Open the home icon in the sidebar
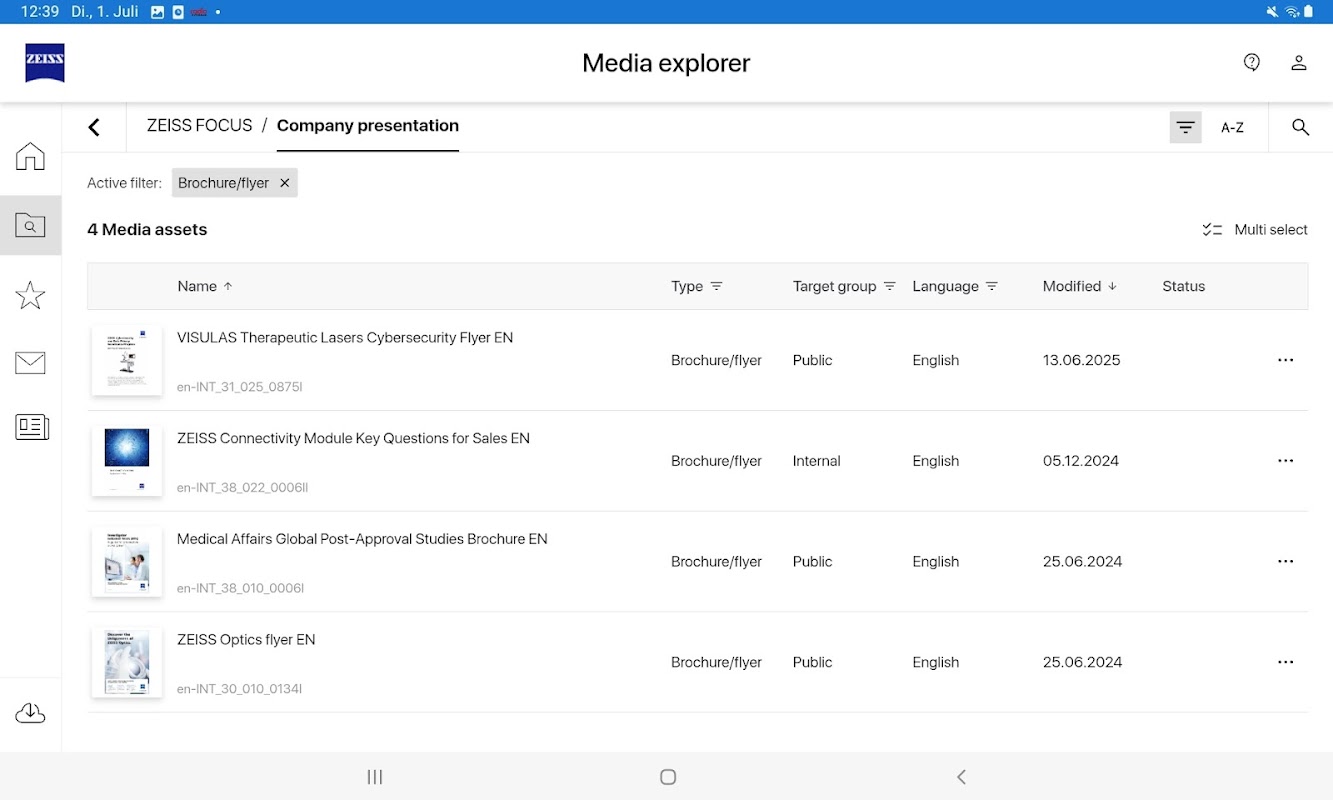Image resolution: width=1333 pixels, height=800 pixels. pyautogui.click(x=30, y=157)
